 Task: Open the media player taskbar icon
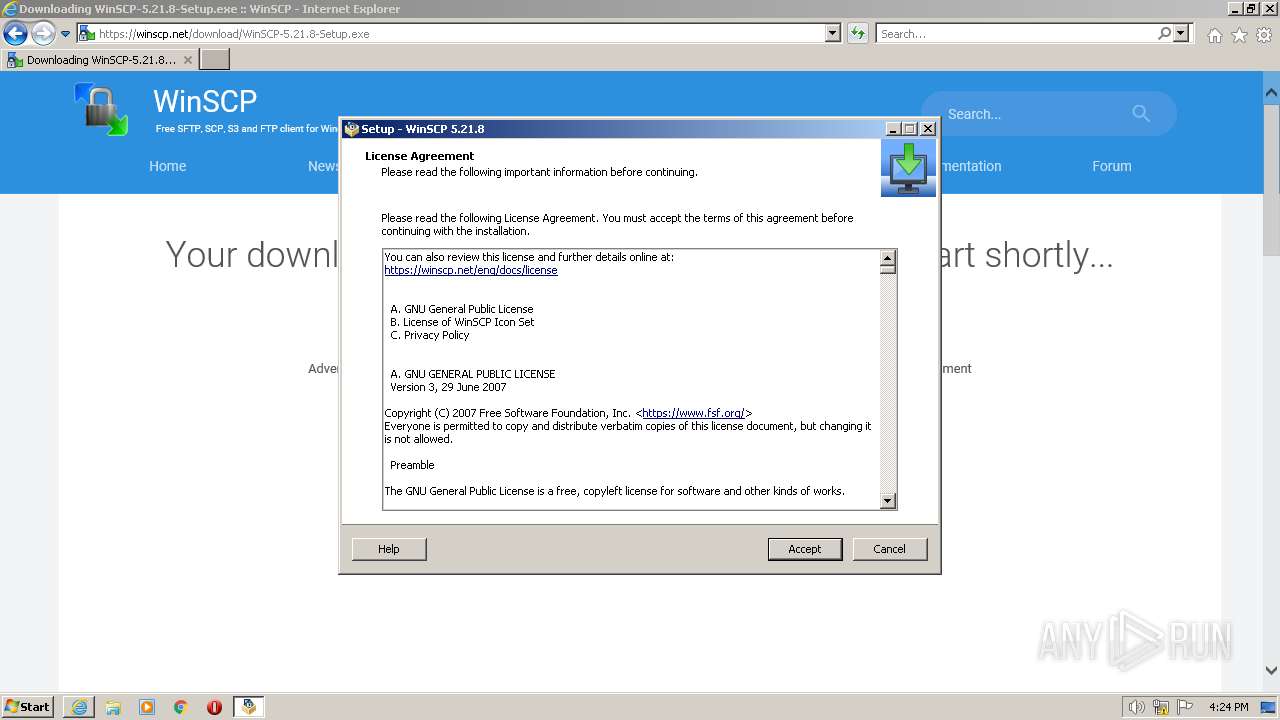tap(147, 707)
